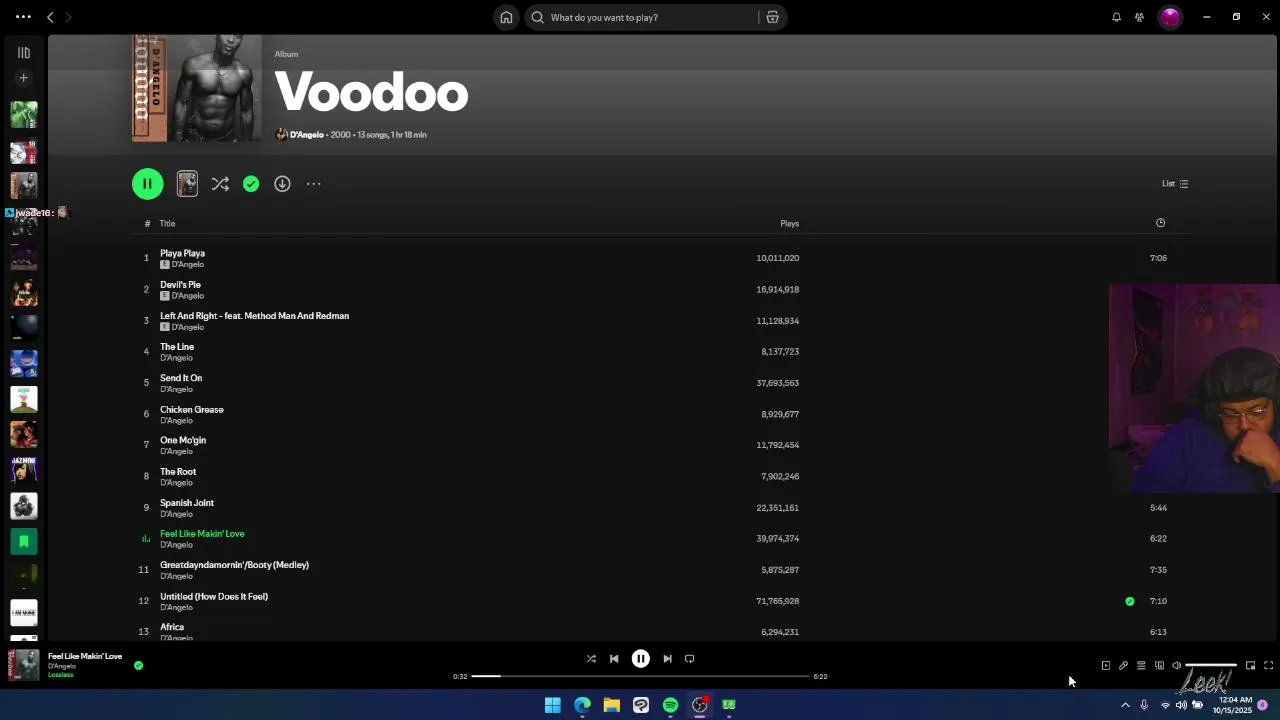Open the green Your Episodes bookmark tile
Viewport: 1280px width, 720px height.
(24, 541)
